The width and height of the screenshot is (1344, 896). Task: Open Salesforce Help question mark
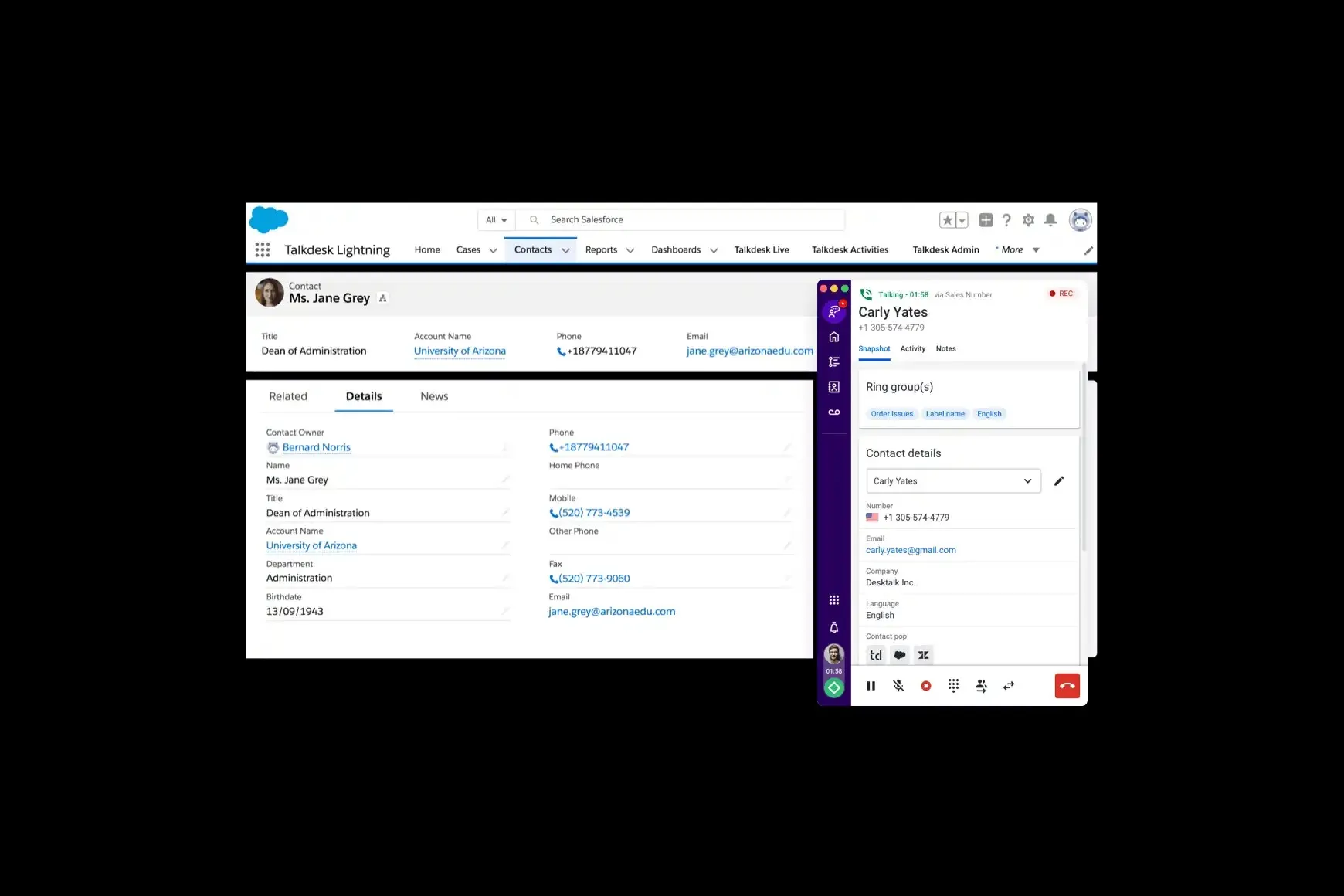point(1006,220)
